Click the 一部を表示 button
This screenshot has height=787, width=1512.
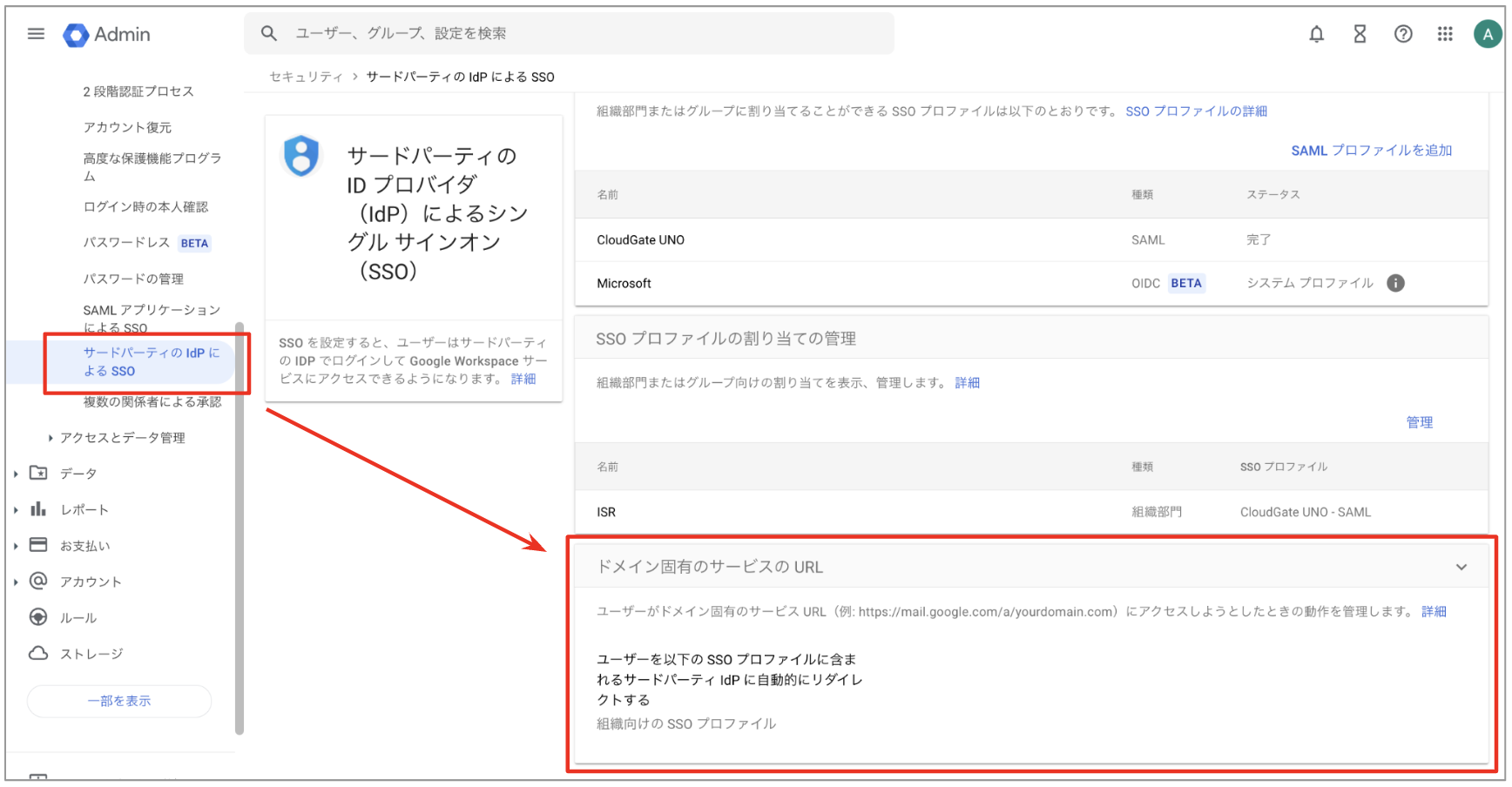coord(119,701)
